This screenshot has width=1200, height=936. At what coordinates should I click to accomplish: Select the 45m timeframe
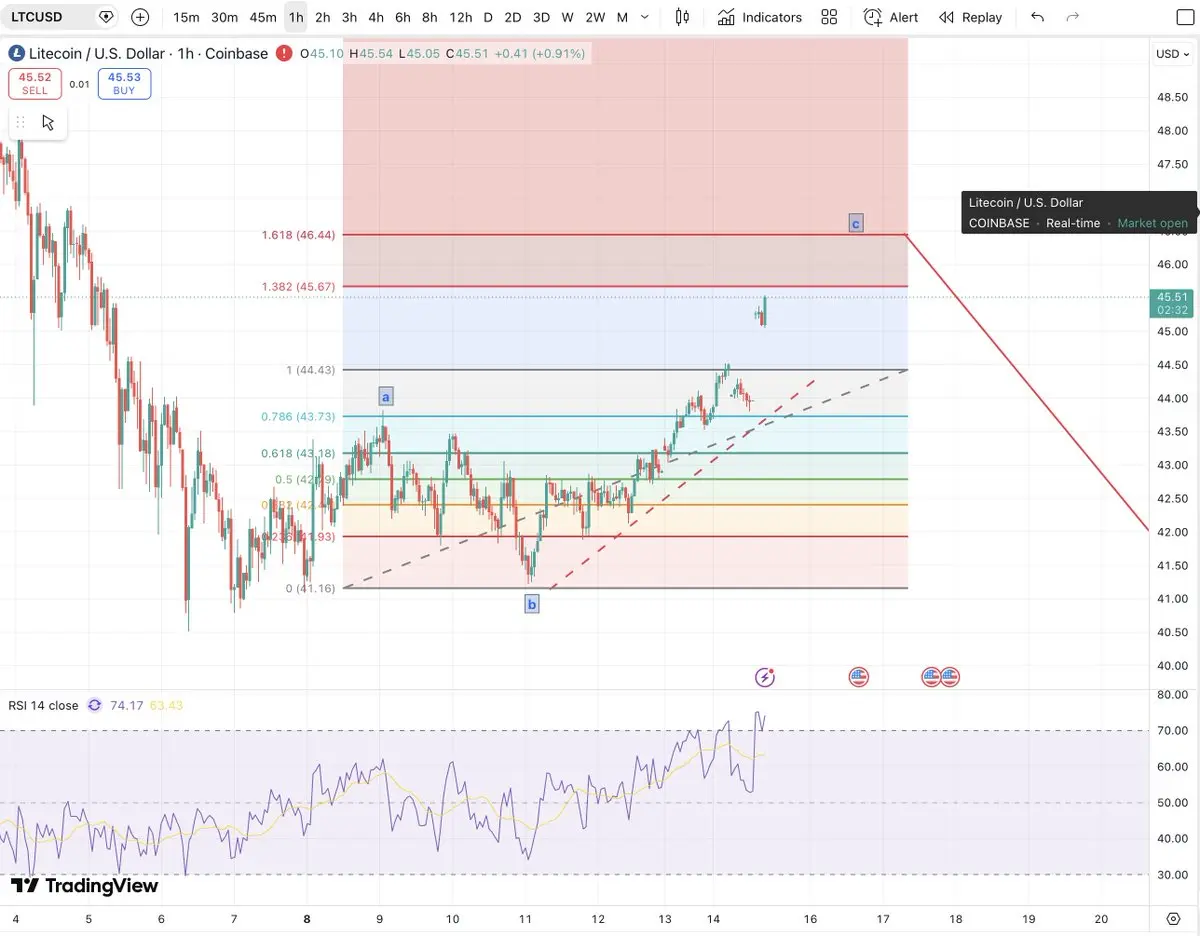263,17
